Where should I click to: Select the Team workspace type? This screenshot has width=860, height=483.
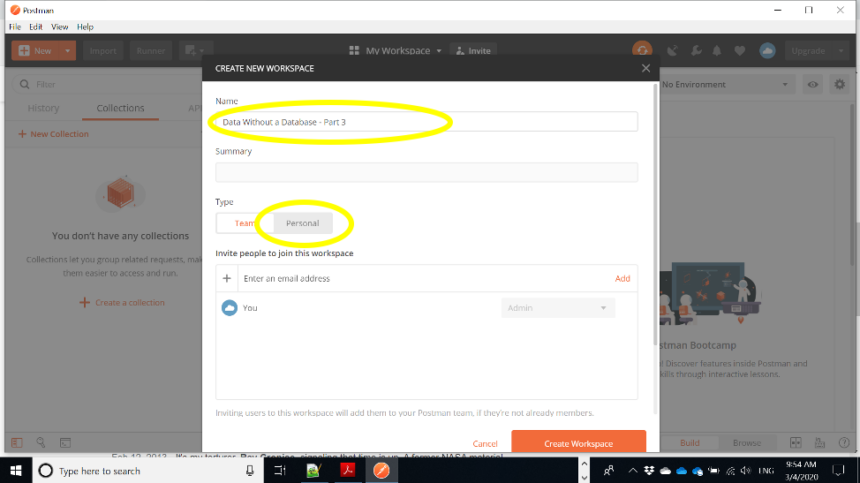[244, 223]
